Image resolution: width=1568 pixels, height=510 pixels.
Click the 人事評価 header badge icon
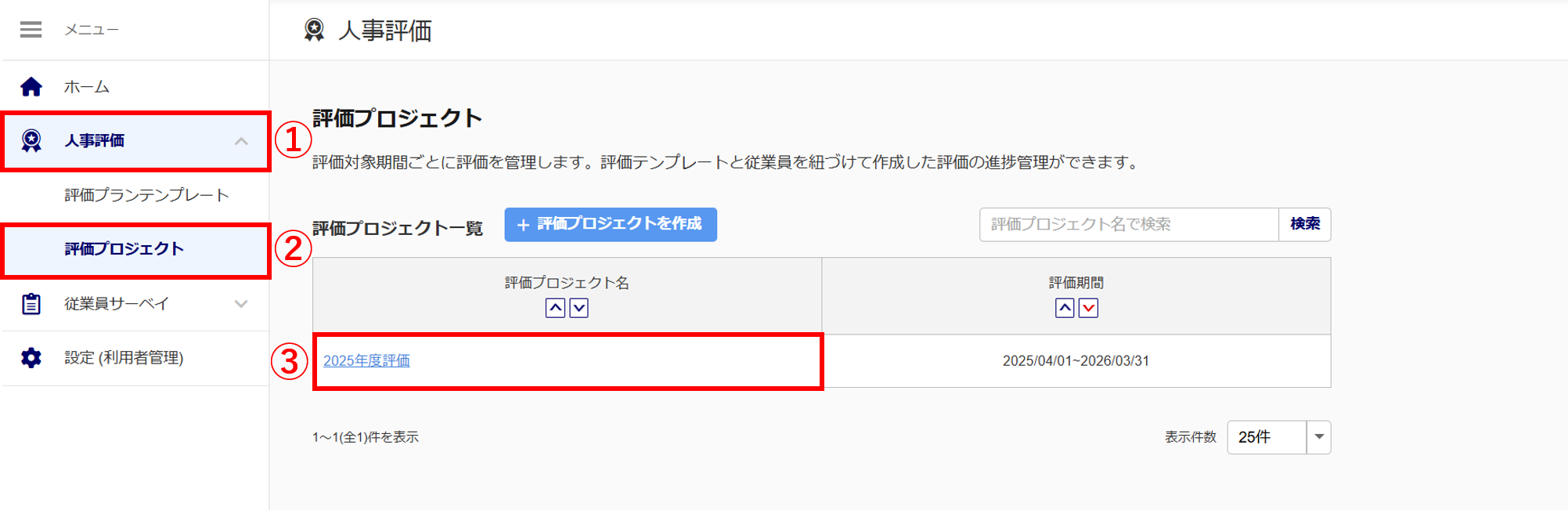[x=315, y=30]
